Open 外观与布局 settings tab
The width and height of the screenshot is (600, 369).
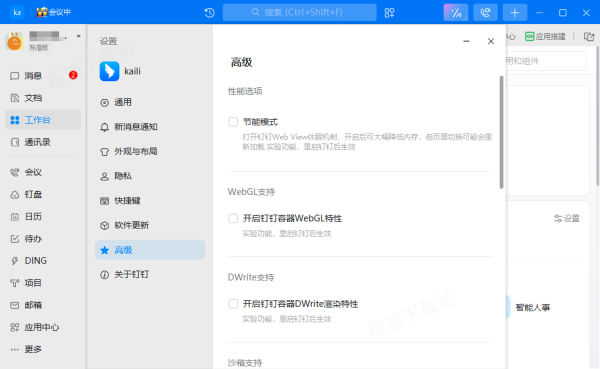(150, 151)
